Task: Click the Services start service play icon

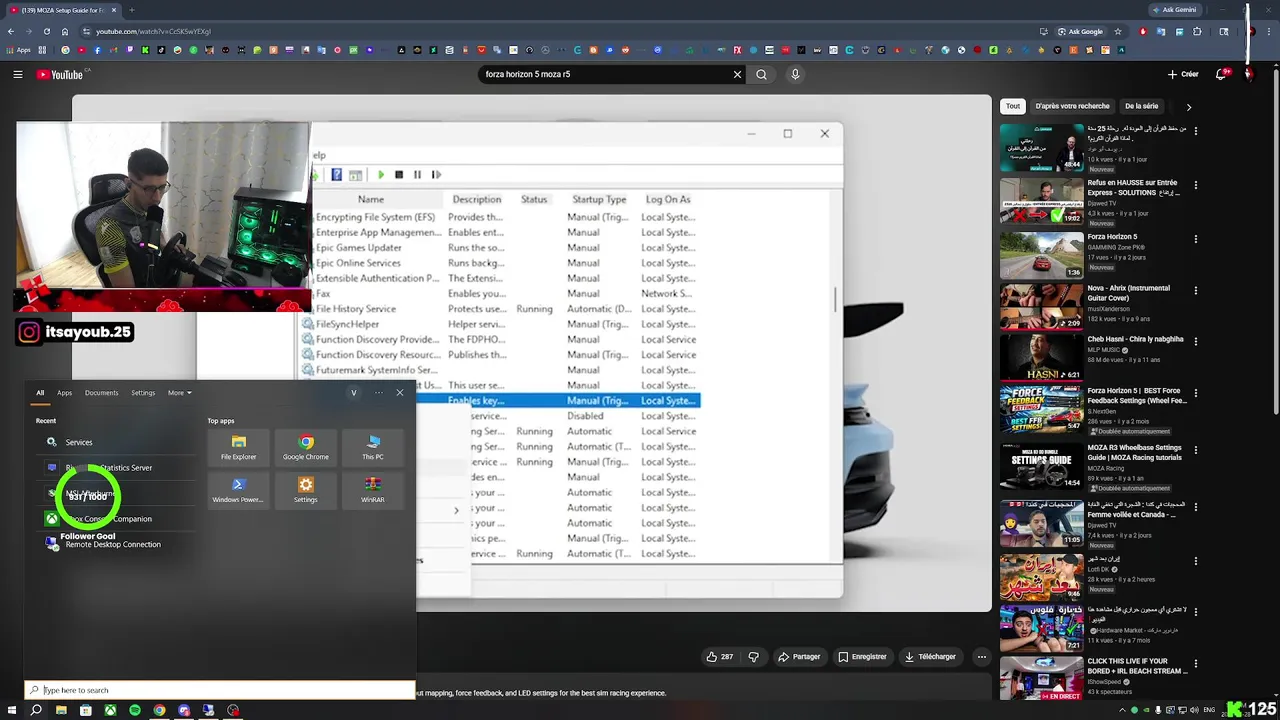Action: coord(380,175)
